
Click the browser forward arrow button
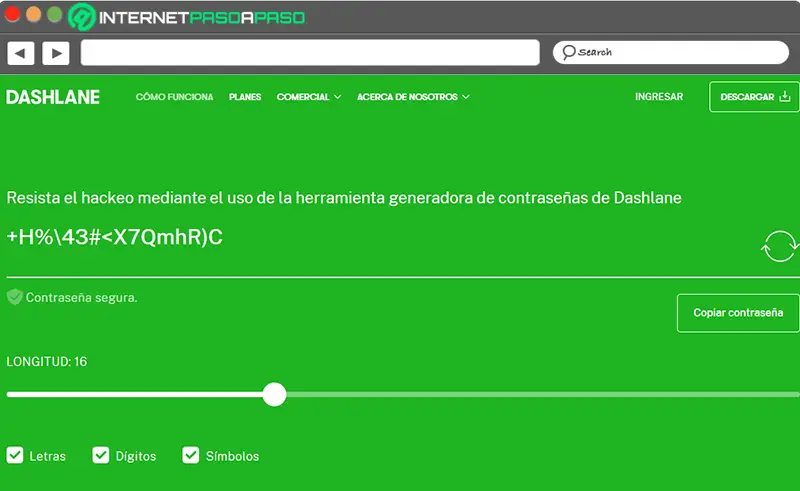[x=56, y=53]
